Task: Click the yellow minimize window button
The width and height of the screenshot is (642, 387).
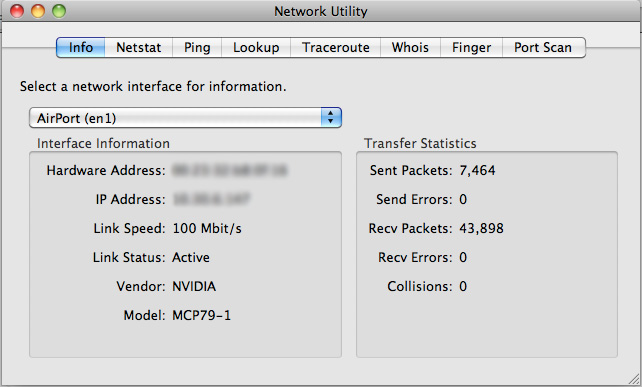Action: [38, 11]
